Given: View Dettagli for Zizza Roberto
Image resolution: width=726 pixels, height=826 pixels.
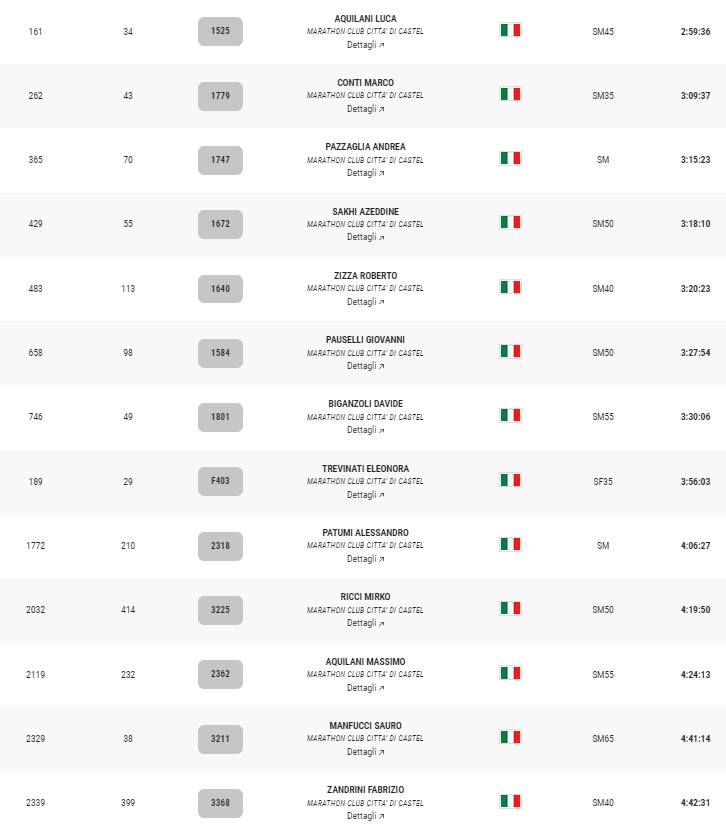Looking at the screenshot, I should click(x=365, y=302).
